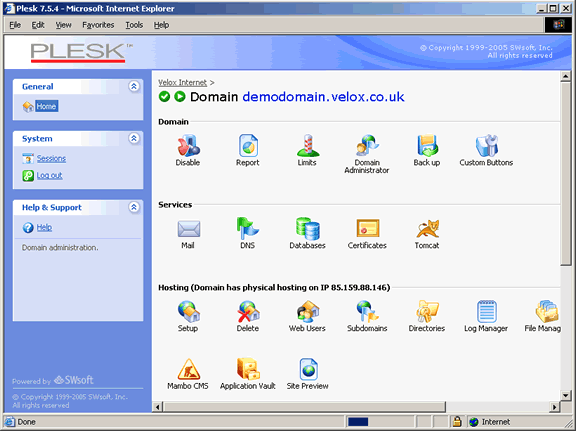Click the hosting Delete icon
This screenshot has height=431, width=576.
click(248, 312)
